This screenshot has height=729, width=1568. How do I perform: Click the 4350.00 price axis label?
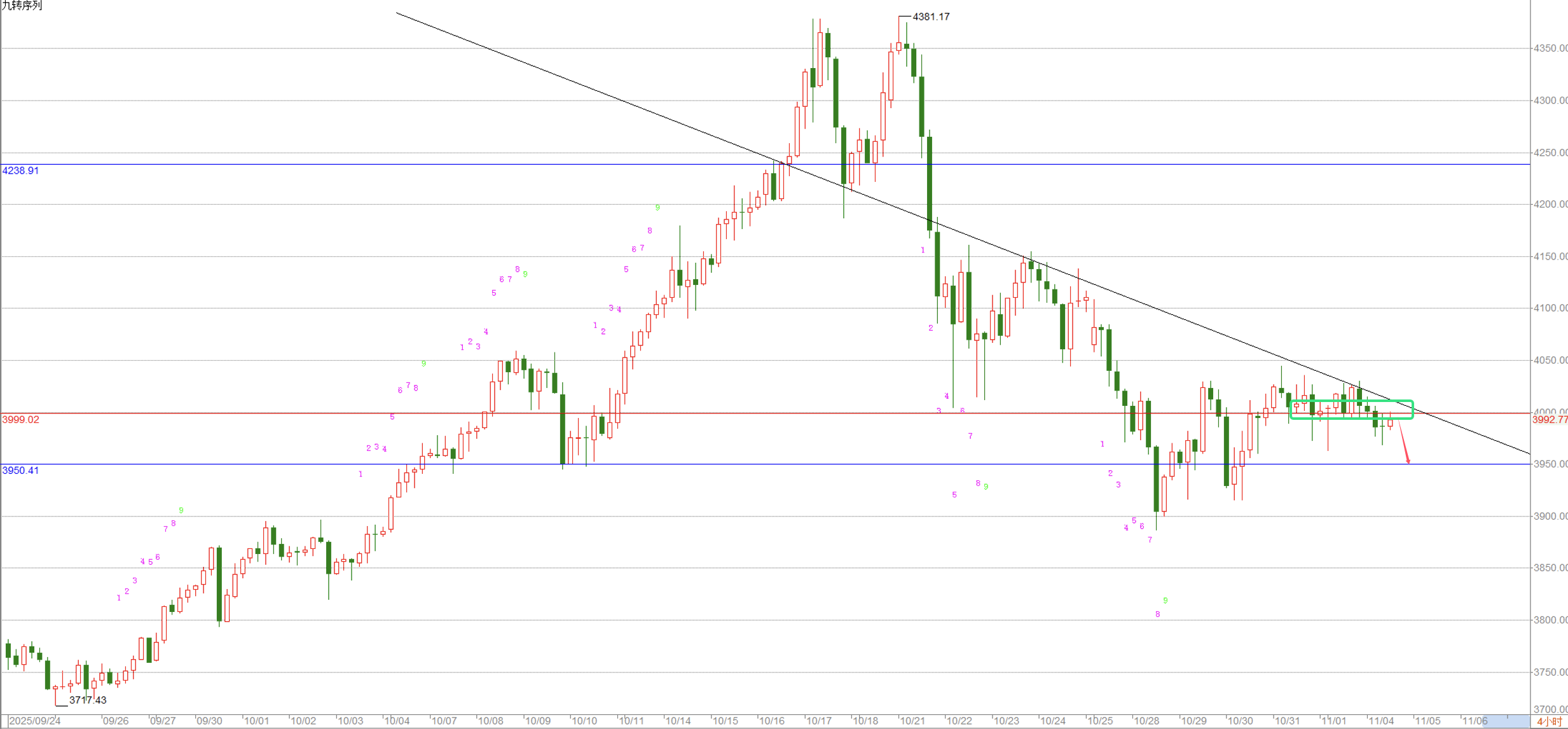1550,48
